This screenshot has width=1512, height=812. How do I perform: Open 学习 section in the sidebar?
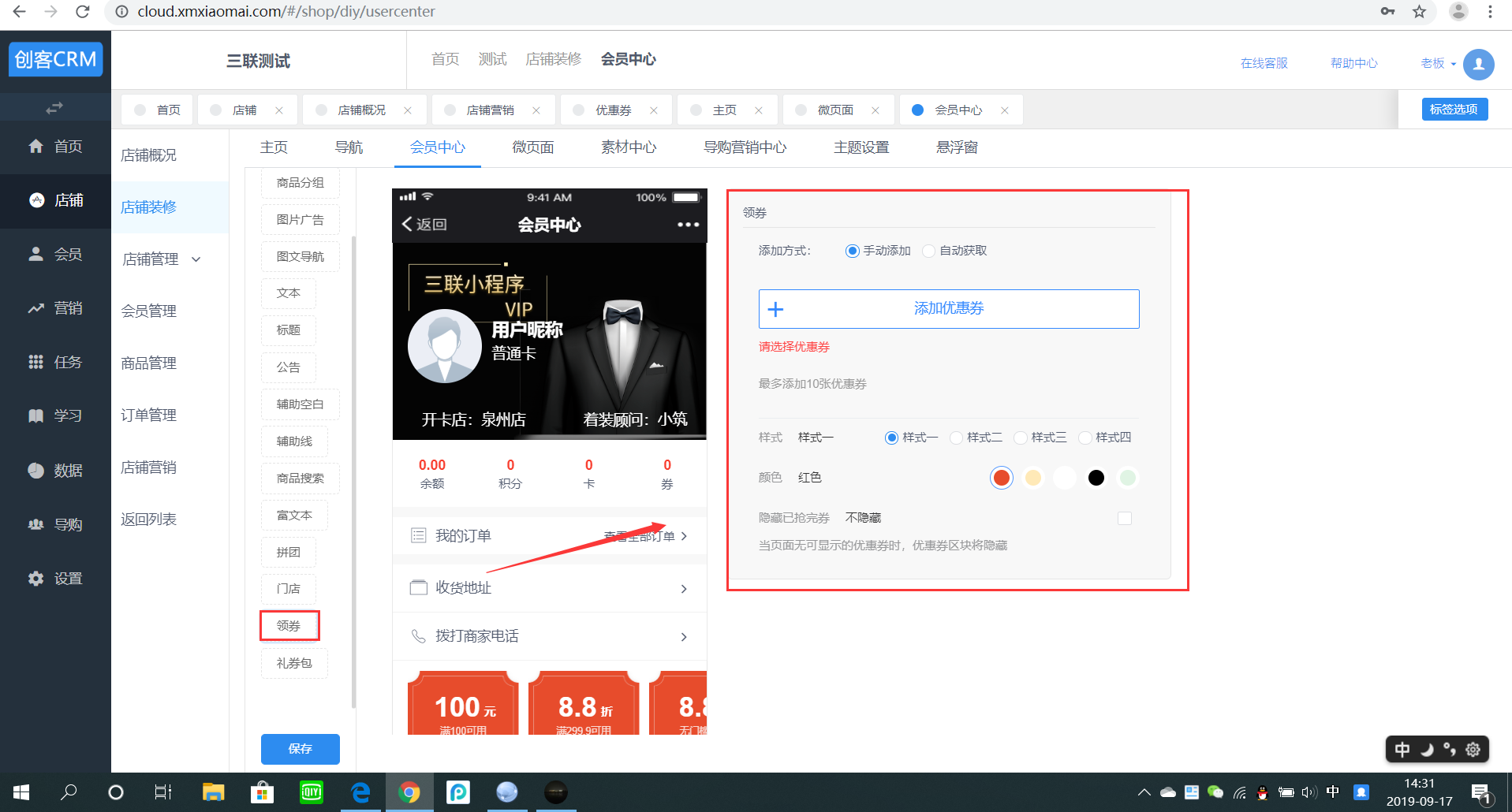[55, 416]
